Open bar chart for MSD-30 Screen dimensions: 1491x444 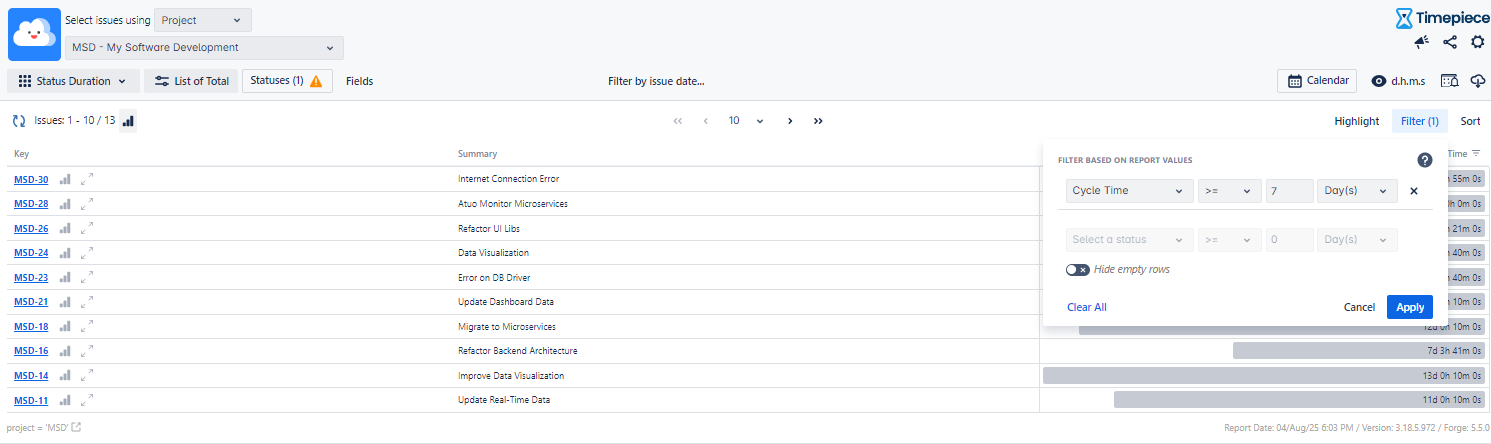pyautogui.click(x=65, y=179)
